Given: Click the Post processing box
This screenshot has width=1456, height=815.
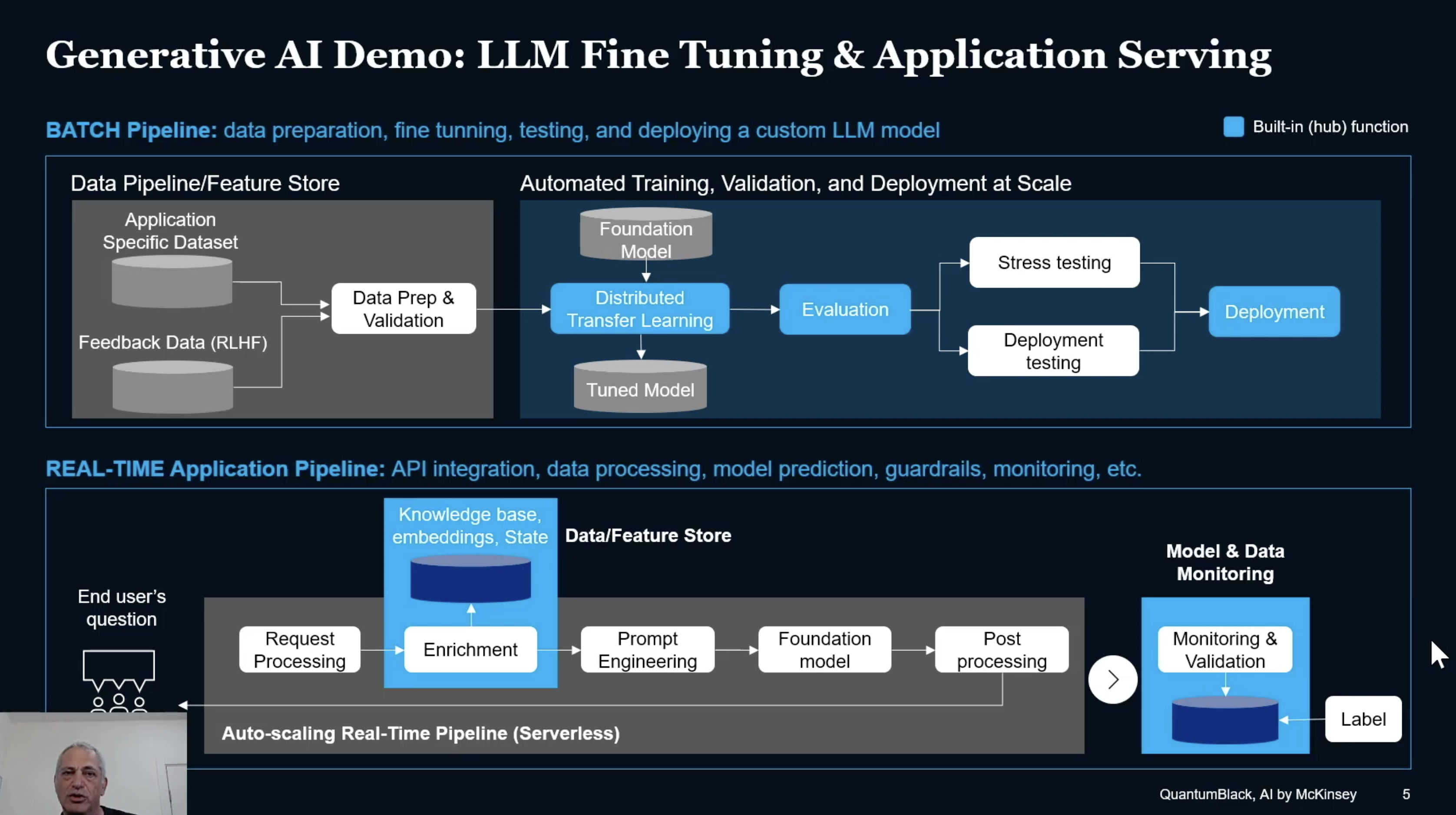Looking at the screenshot, I should tap(1002, 649).
